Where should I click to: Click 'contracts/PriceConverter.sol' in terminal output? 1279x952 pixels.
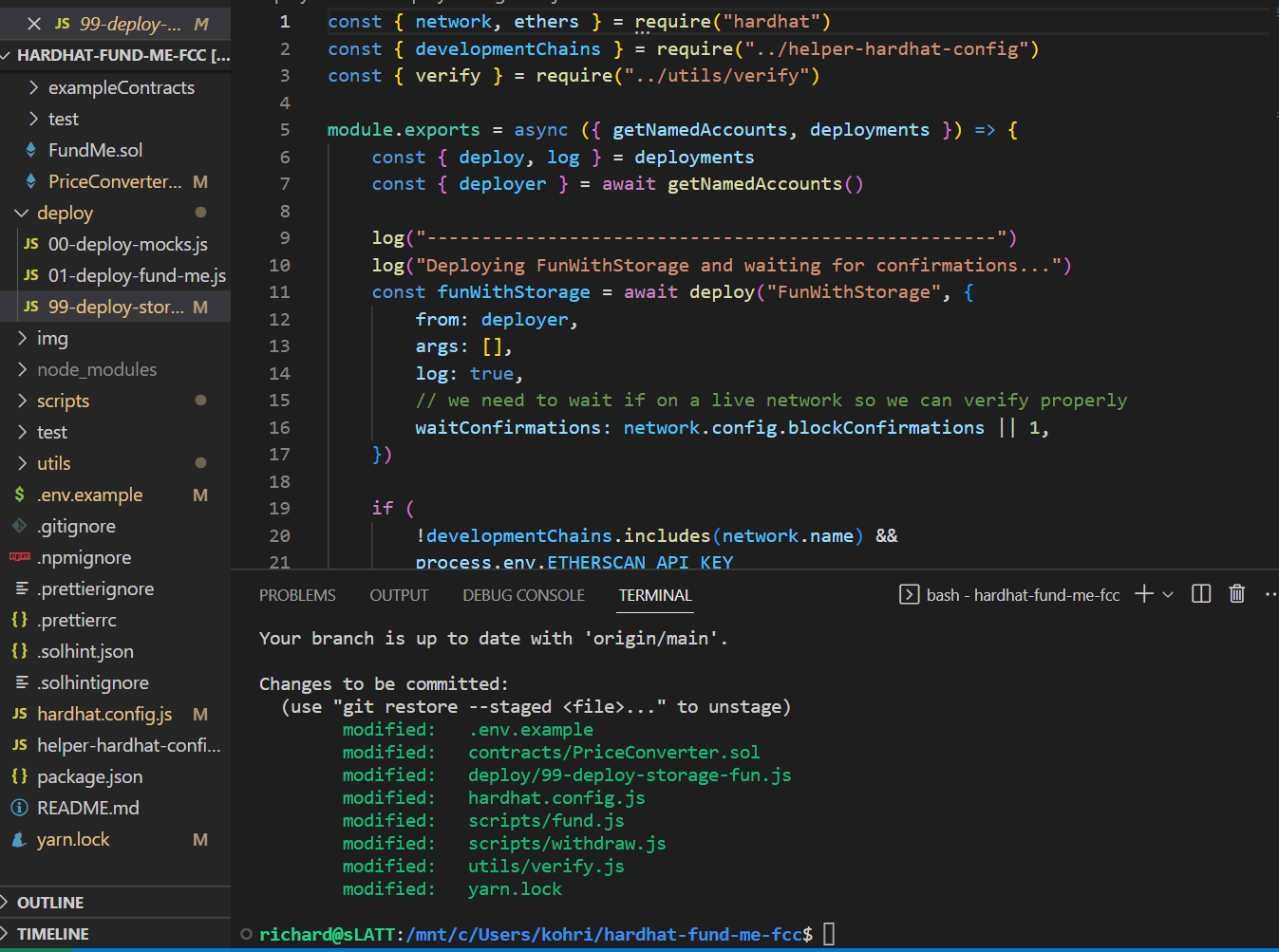(614, 753)
